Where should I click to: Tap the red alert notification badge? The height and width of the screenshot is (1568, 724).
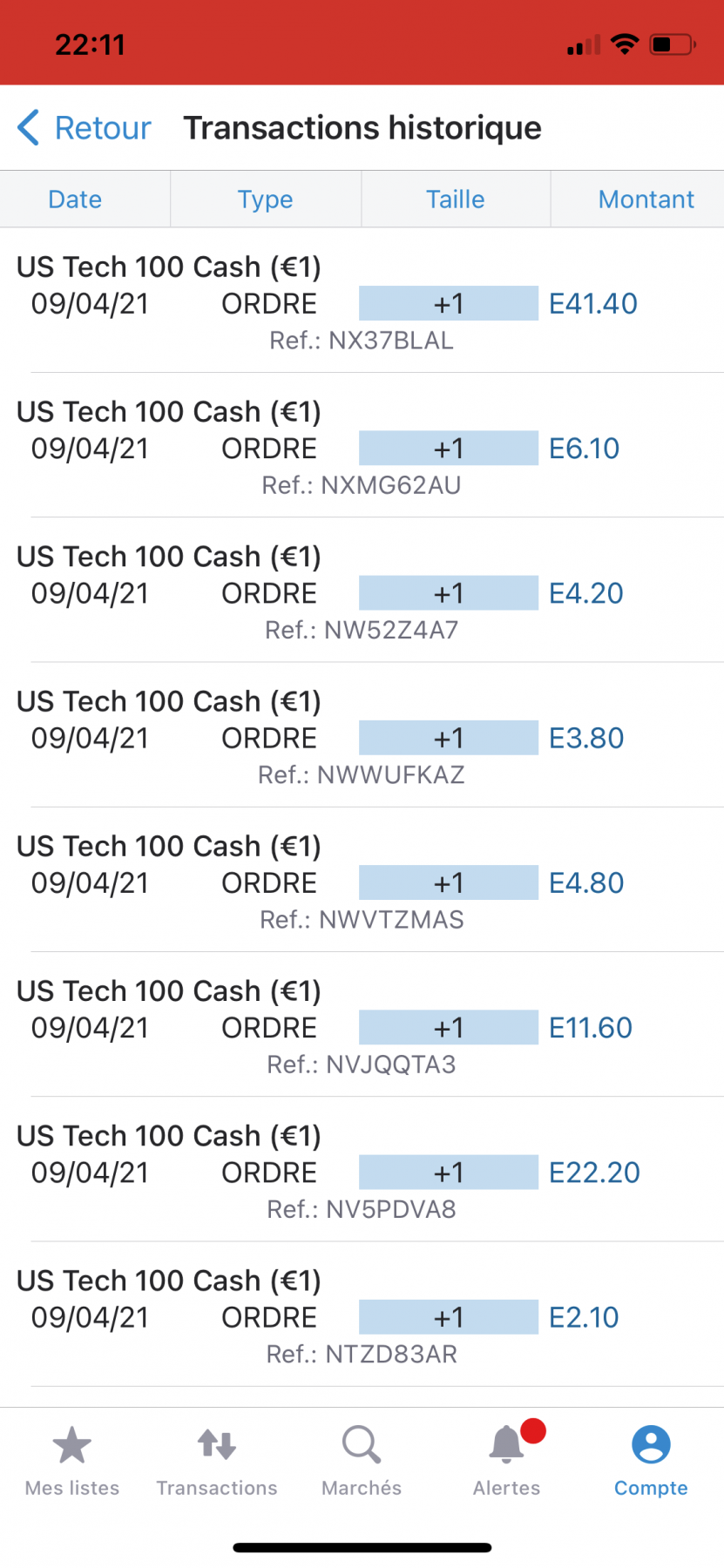point(532,1431)
